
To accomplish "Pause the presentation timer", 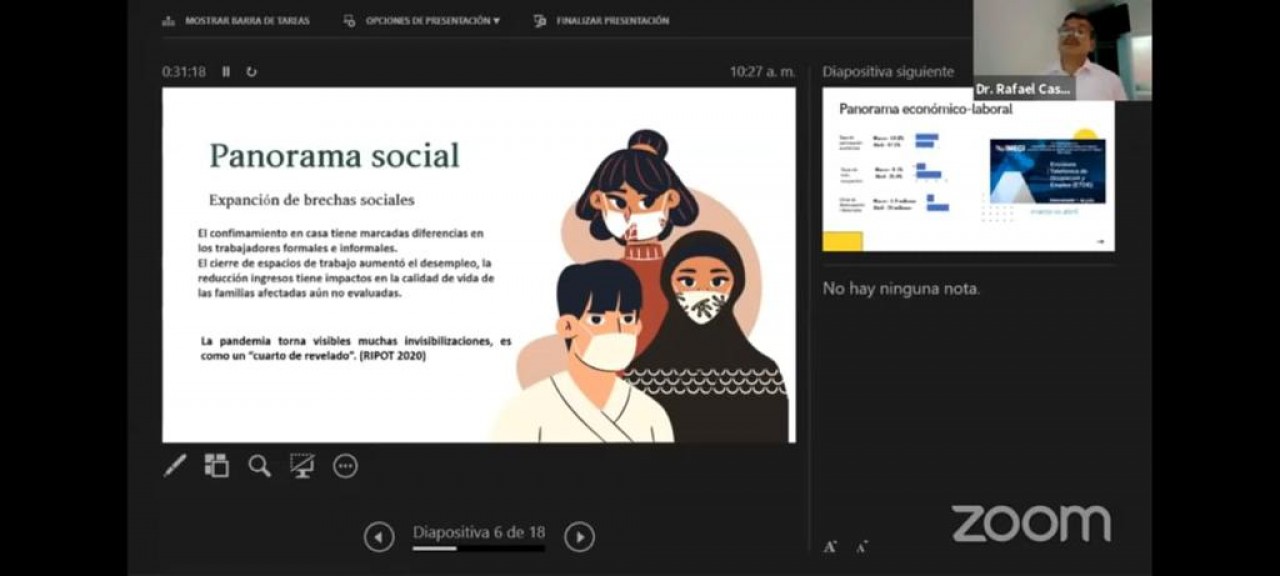I will (x=226, y=72).
